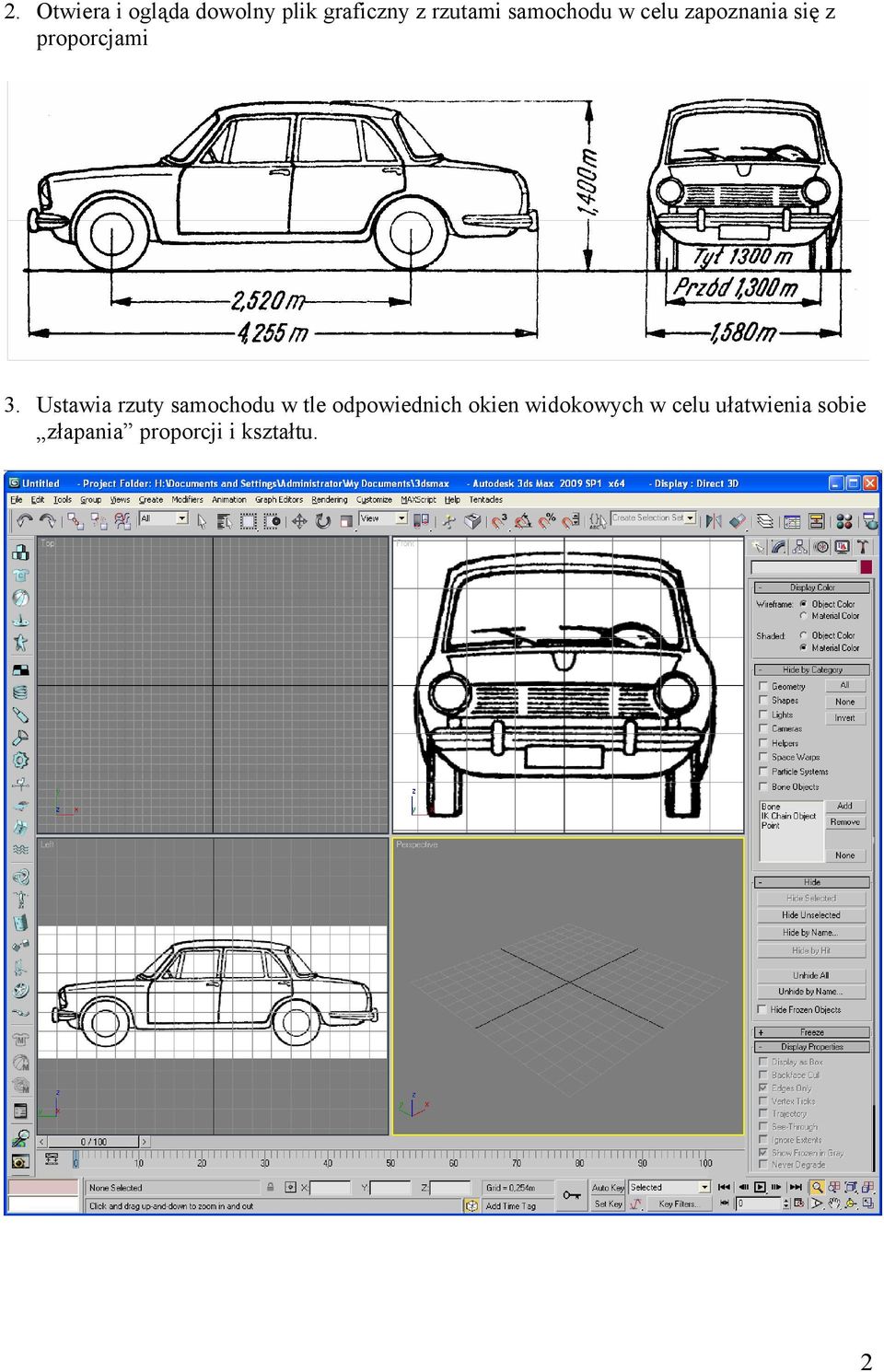Click the Invert category button

[x=845, y=718]
